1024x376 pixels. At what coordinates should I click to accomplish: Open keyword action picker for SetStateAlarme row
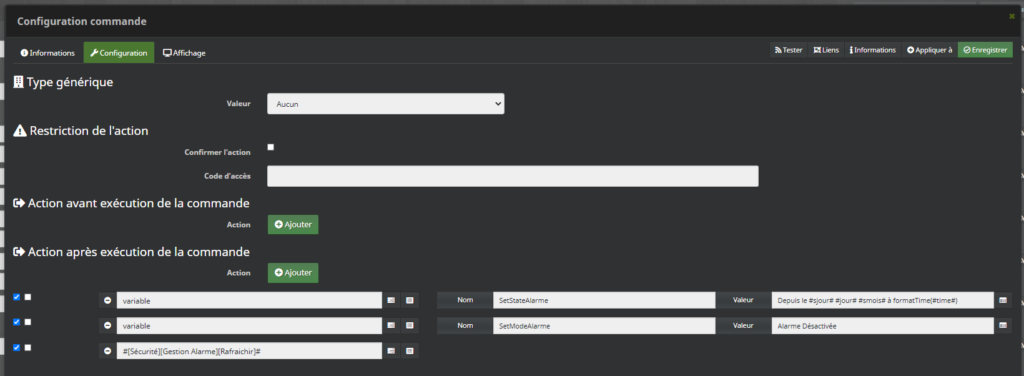(x=391, y=300)
